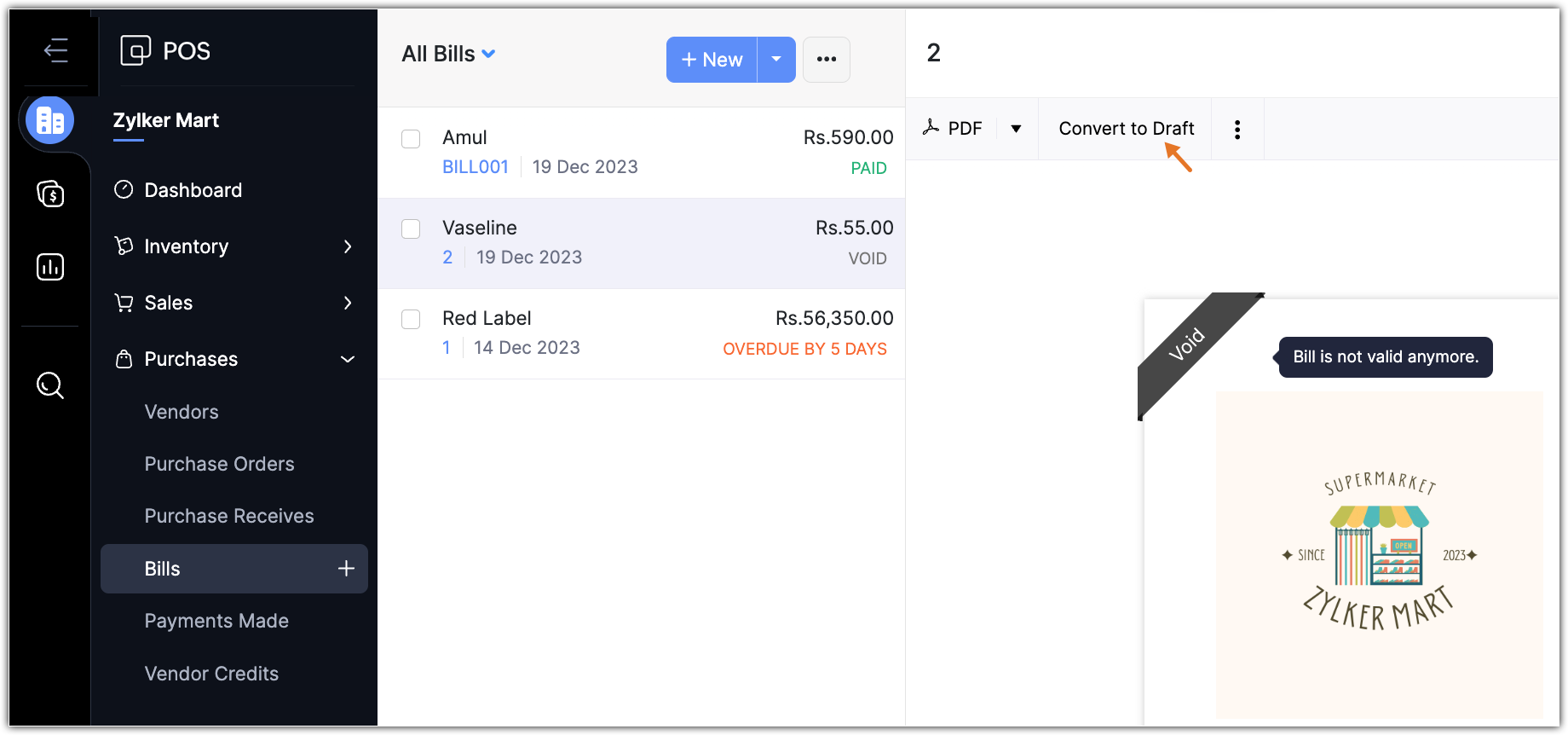Viewport: 1568px width, 735px height.
Task: Open the PDF options dropdown arrow
Action: (x=1016, y=129)
